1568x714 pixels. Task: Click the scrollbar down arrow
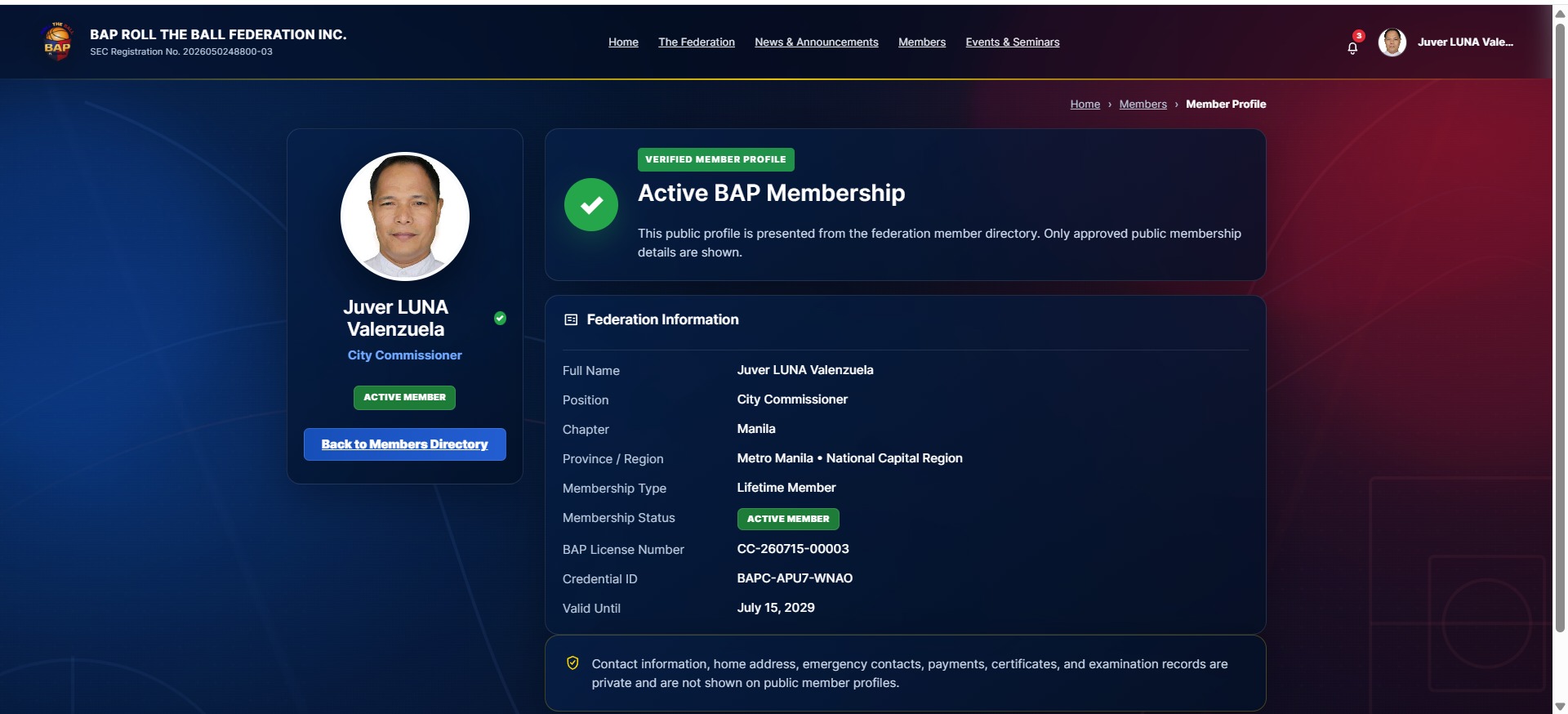(1560, 707)
